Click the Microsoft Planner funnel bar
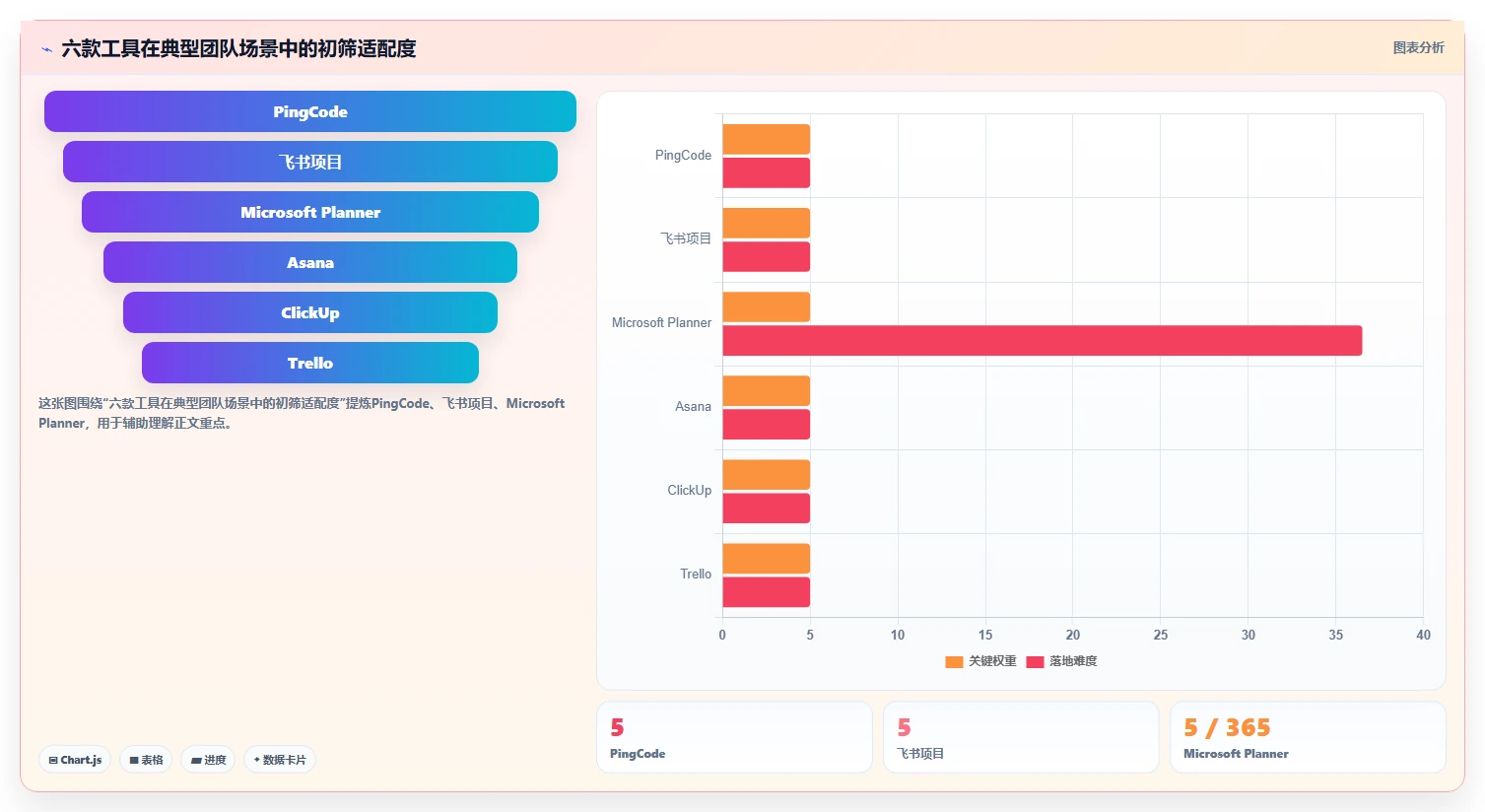This screenshot has height=812, width=1485. pos(310,212)
